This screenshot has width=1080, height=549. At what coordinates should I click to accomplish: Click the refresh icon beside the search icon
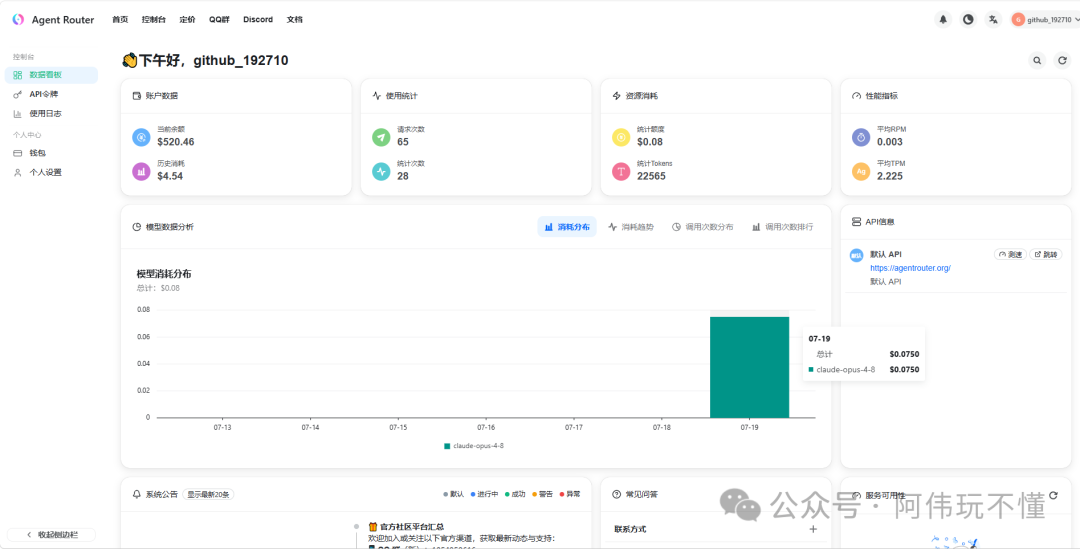click(1062, 61)
